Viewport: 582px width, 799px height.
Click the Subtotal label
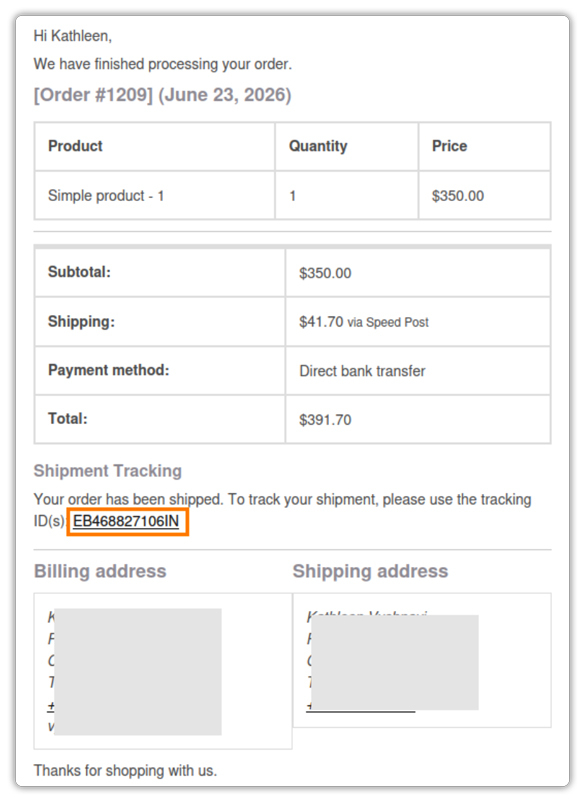click(x=79, y=272)
